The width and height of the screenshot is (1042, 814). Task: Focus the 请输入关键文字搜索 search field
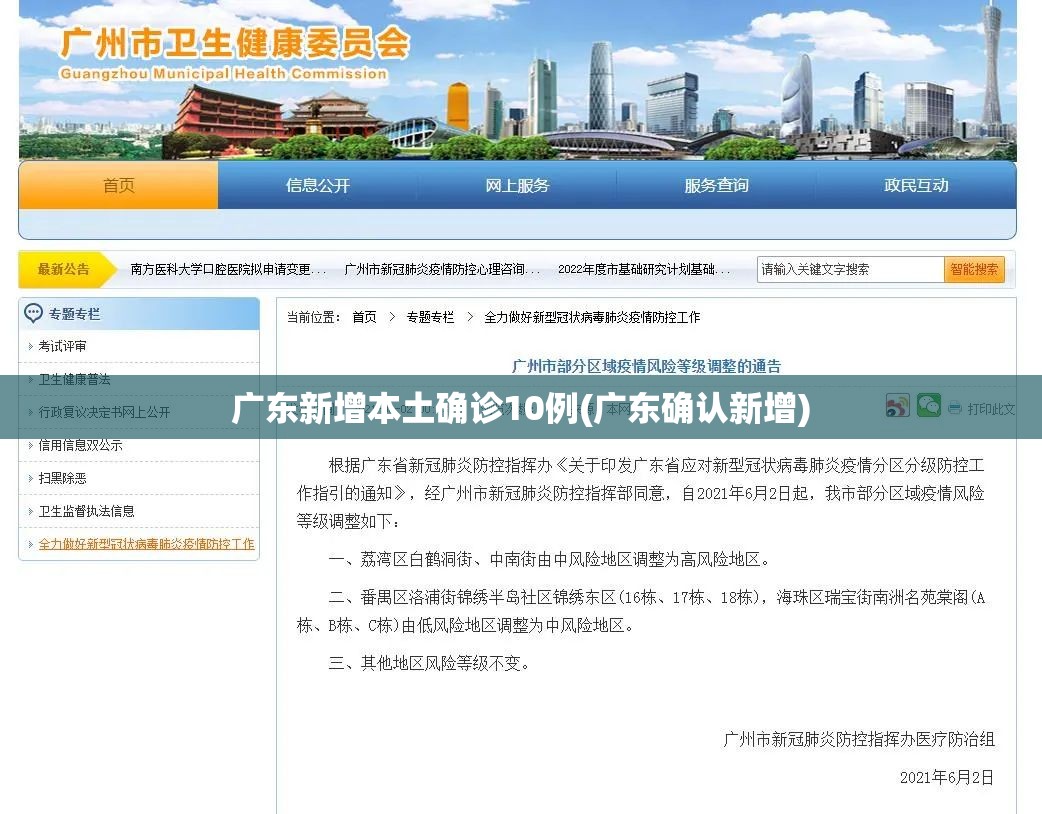click(851, 269)
